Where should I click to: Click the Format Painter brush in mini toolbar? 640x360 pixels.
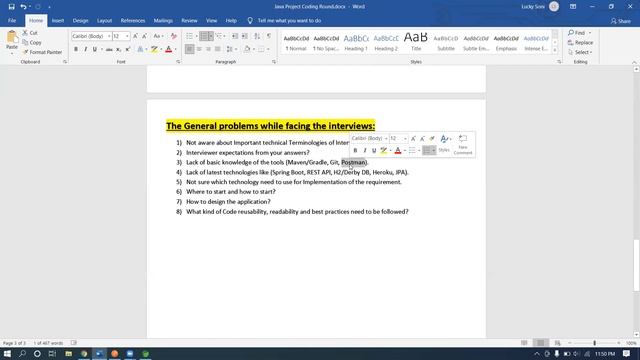tap(432, 138)
